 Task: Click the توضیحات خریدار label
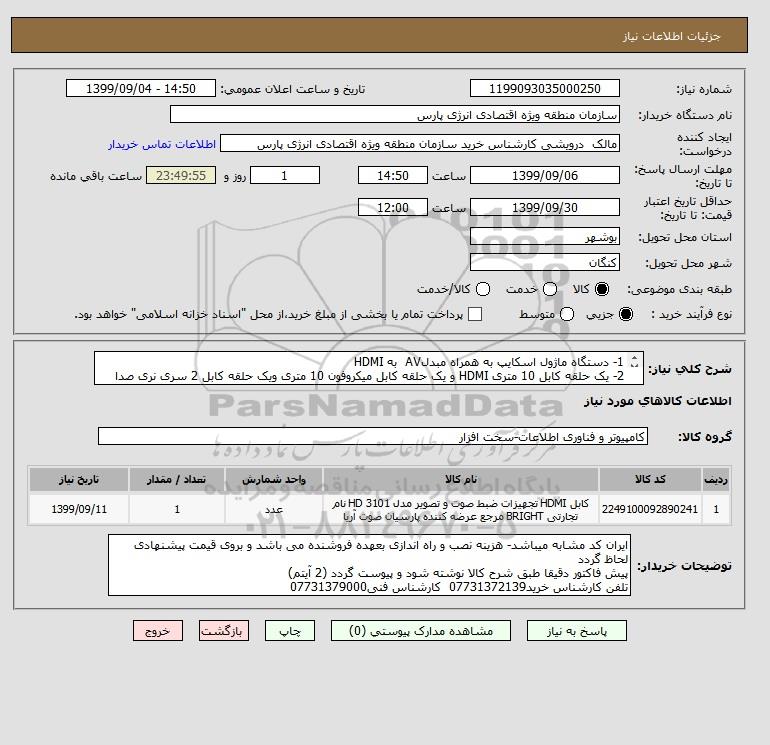coord(684,566)
